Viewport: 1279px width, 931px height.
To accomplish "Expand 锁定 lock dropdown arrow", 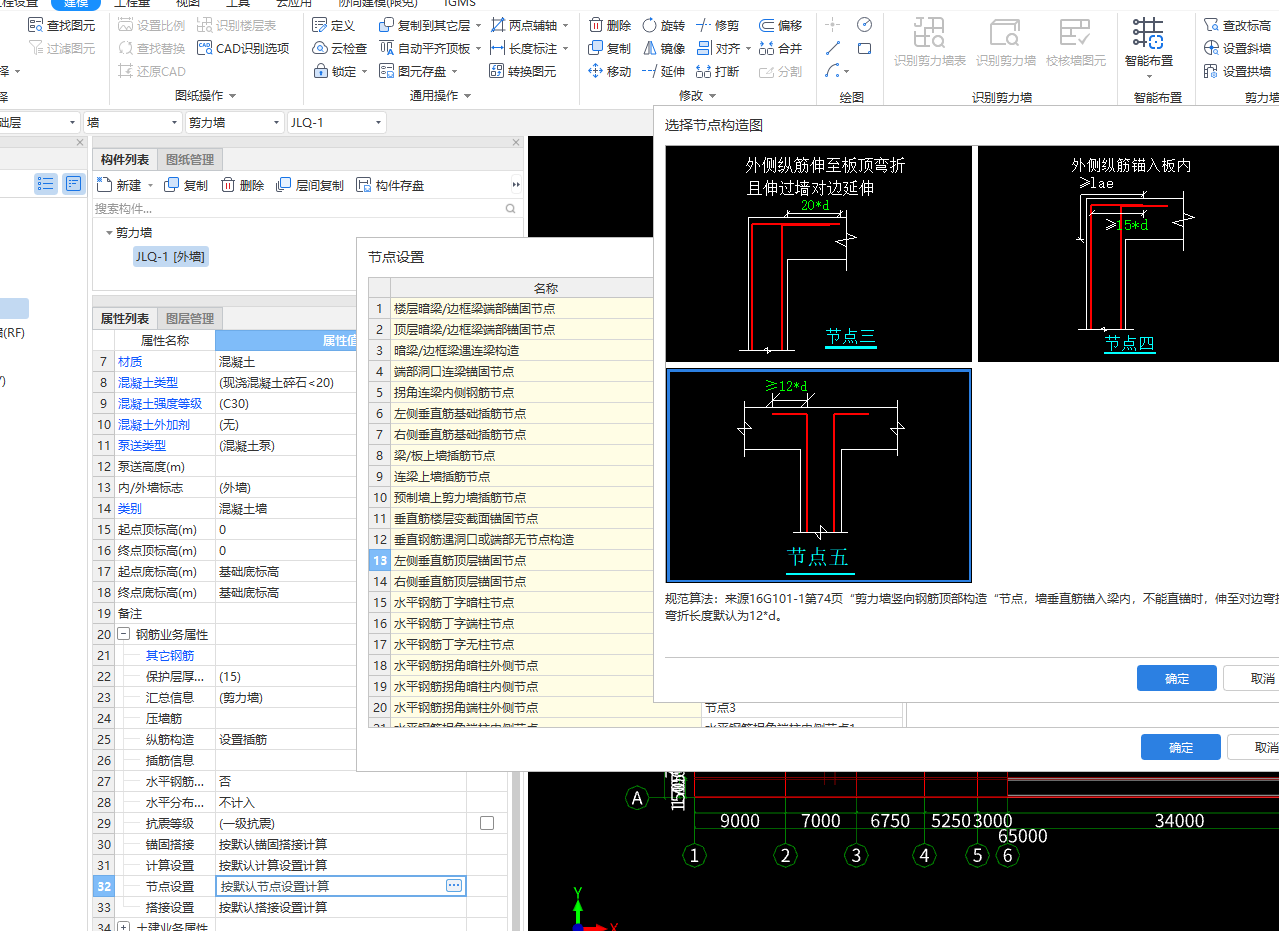I will click(365, 71).
